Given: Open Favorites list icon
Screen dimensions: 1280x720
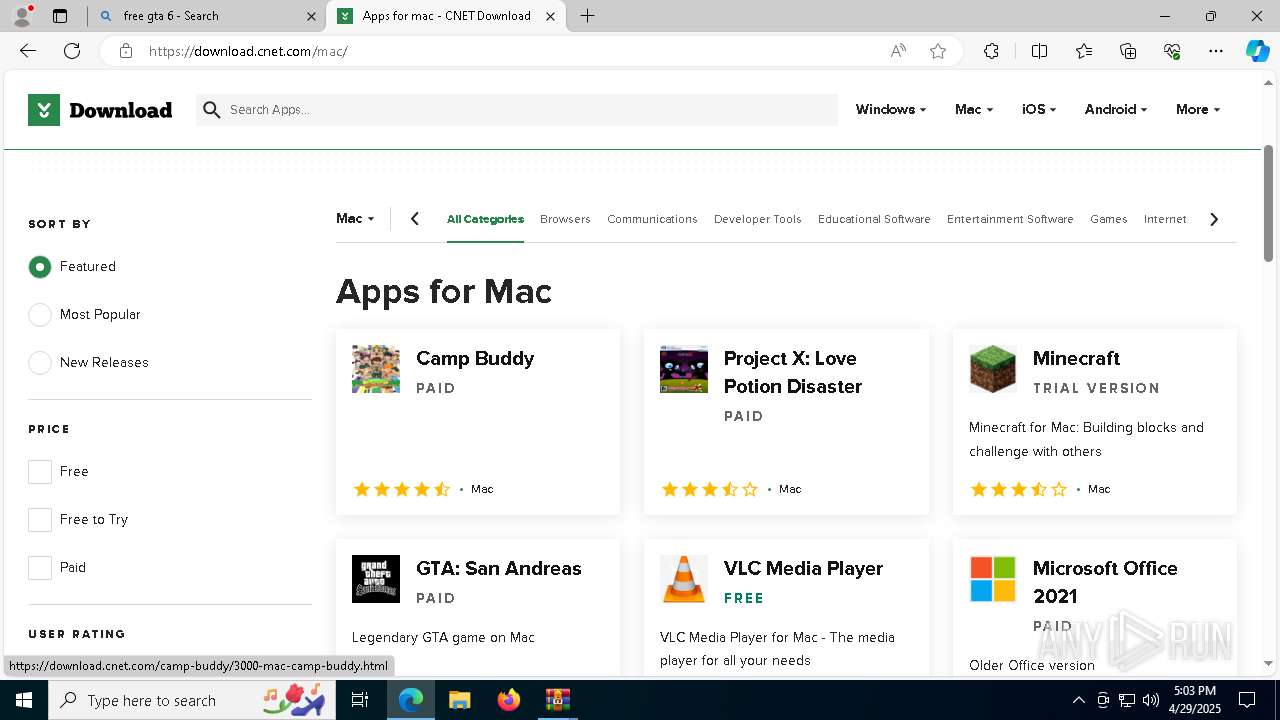Looking at the screenshot, I should (x=1084, y=51).
